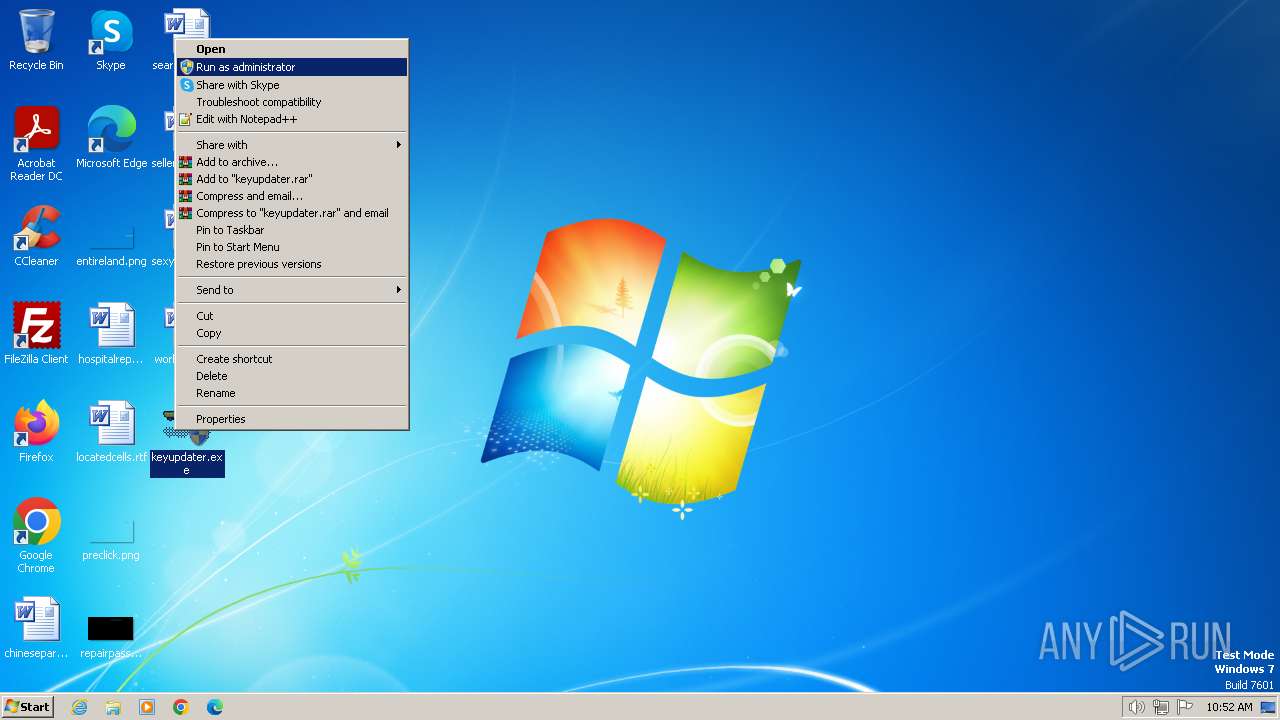Click the taskbar clock showing 10:52 AM
Viewport: 1280px width, 720px height.
pyautogui.click(x=1229, y=707)
